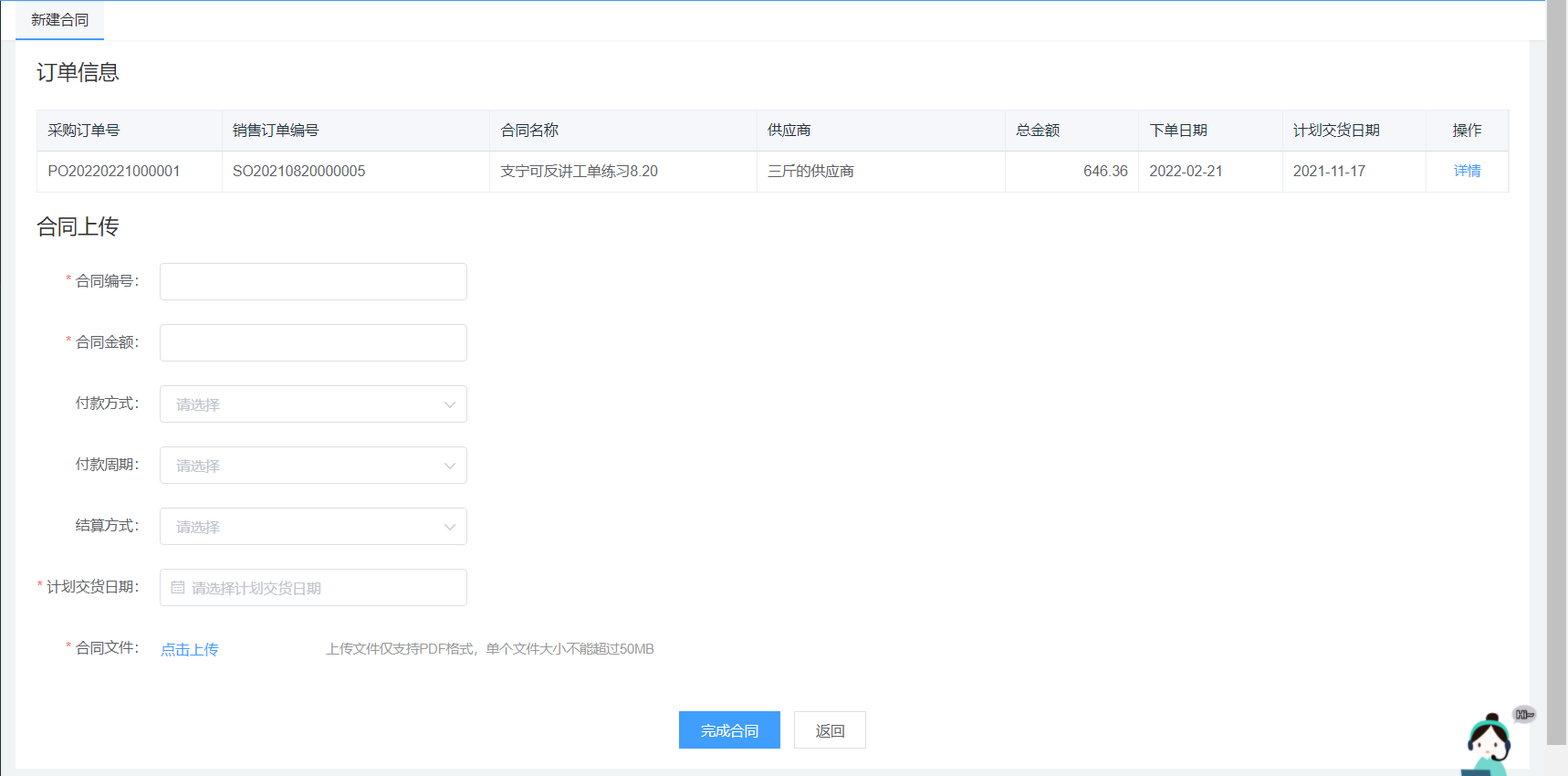The image size is (1568, 776).
Task: Click the 总金额 column header
Action: point(1038,131)
